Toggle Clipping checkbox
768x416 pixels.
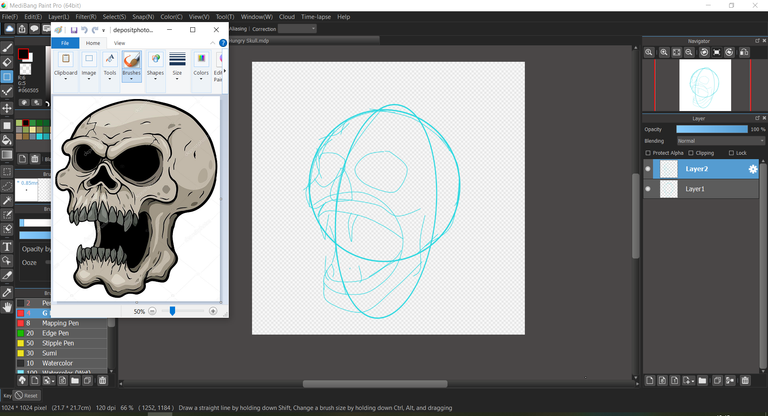pos(691,153)
